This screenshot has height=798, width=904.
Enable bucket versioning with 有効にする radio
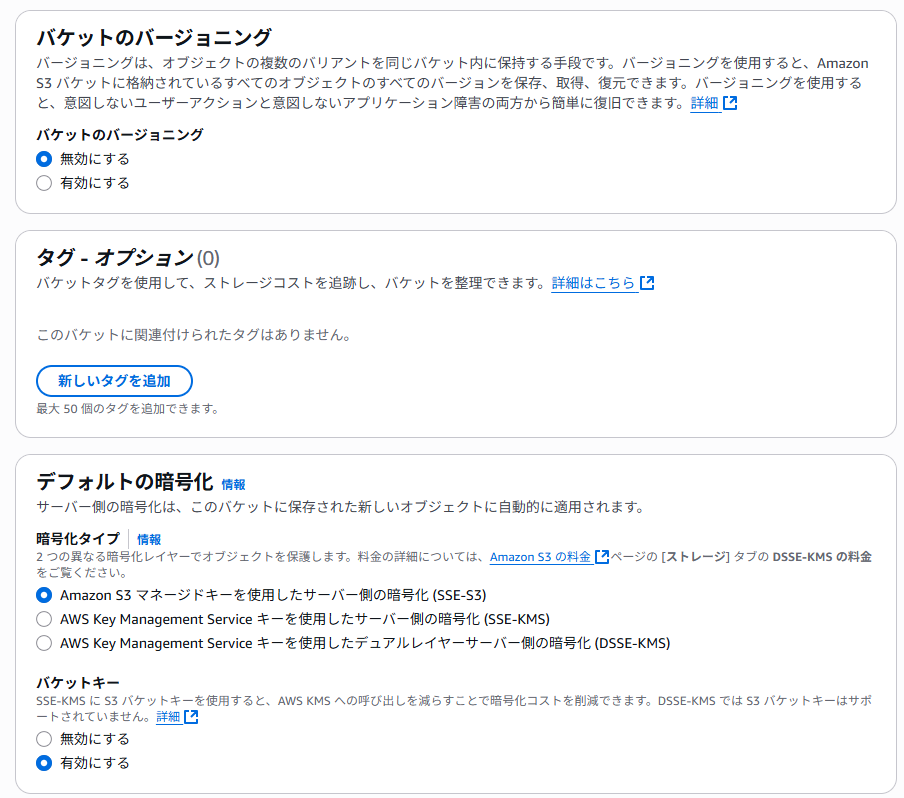(44, 183)
